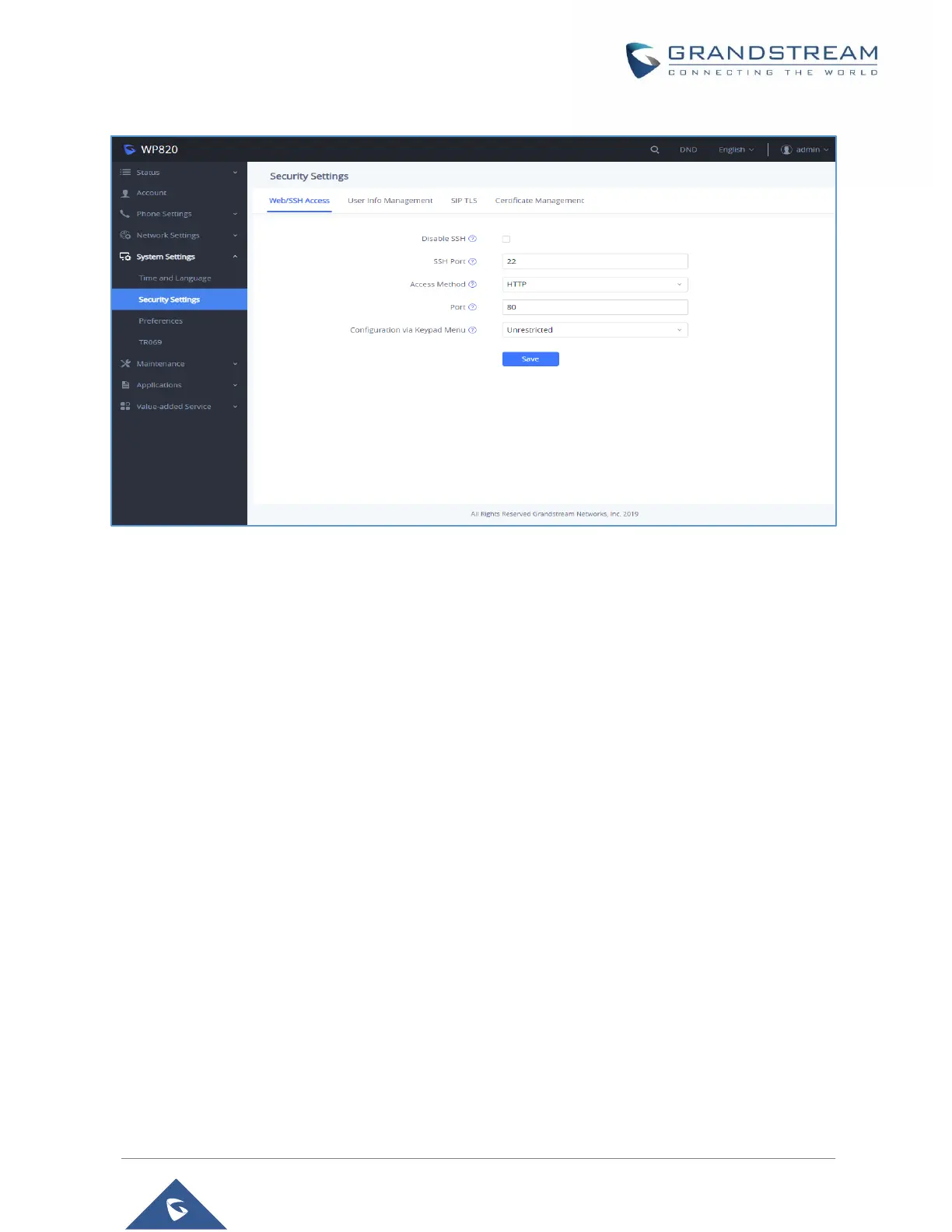This screenshot has width=952, height=1232.
Task: Expand the Phone Settings chevron
Action: click(x=235, y=214)
